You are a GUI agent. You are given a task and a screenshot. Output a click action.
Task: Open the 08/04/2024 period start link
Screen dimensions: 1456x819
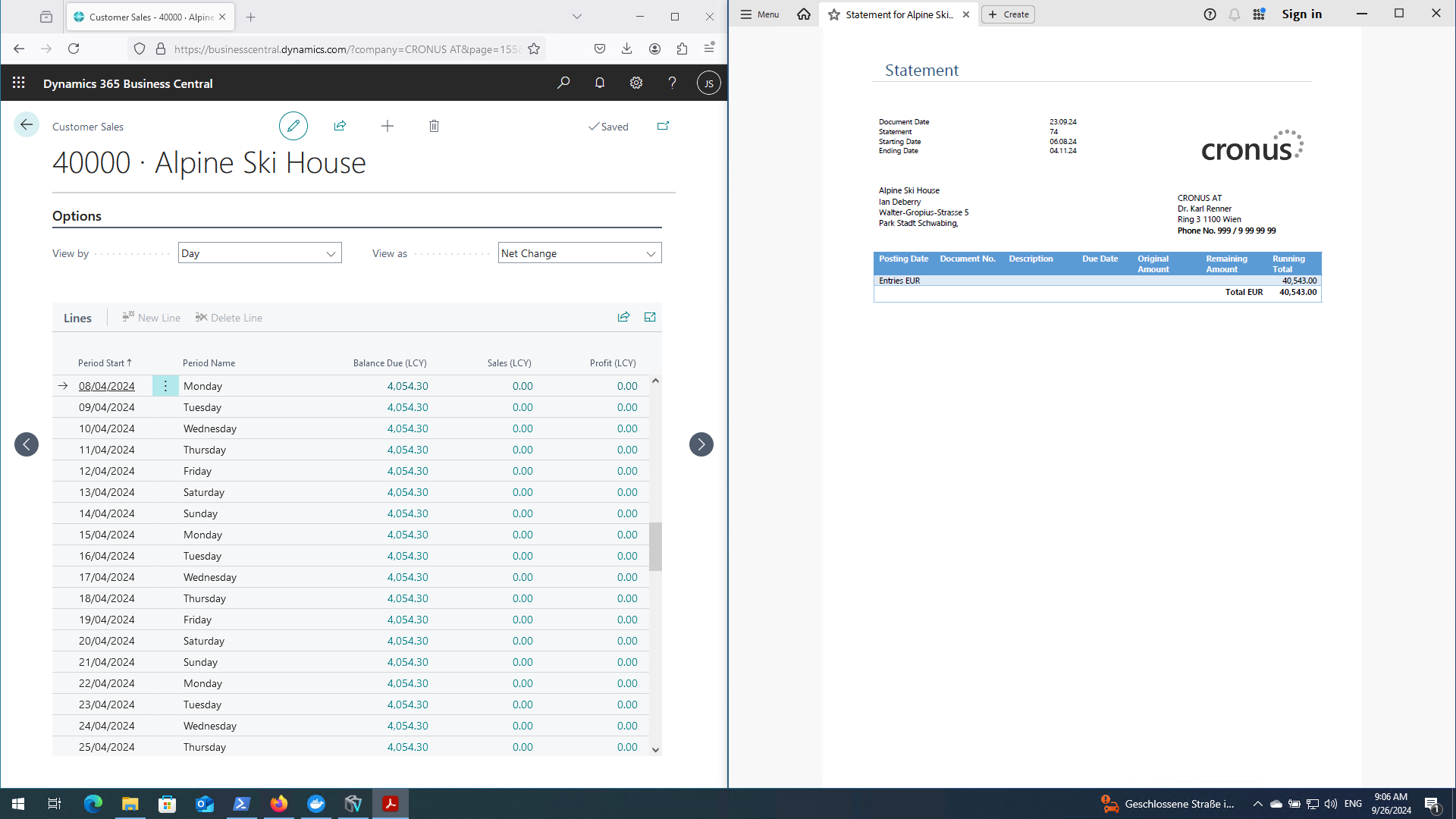point(107,386)
